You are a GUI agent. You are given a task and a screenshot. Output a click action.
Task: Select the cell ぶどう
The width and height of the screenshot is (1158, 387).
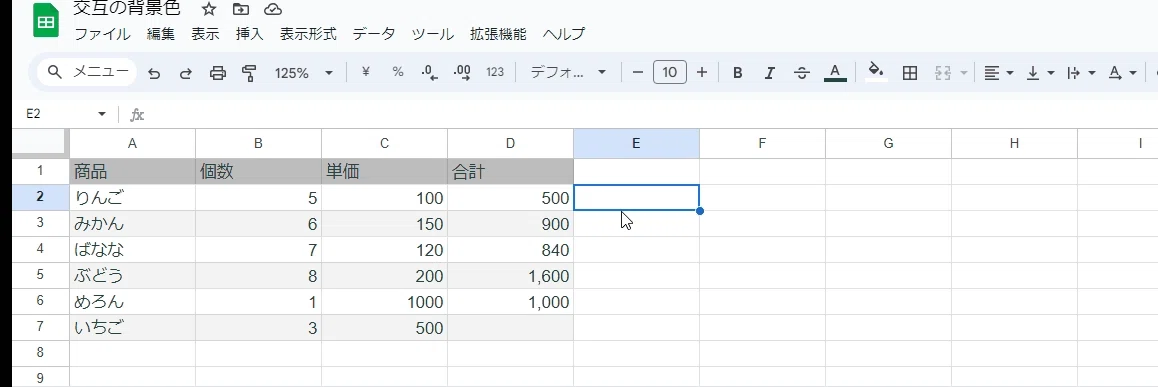pyautogui.click(x=133, y=275)
